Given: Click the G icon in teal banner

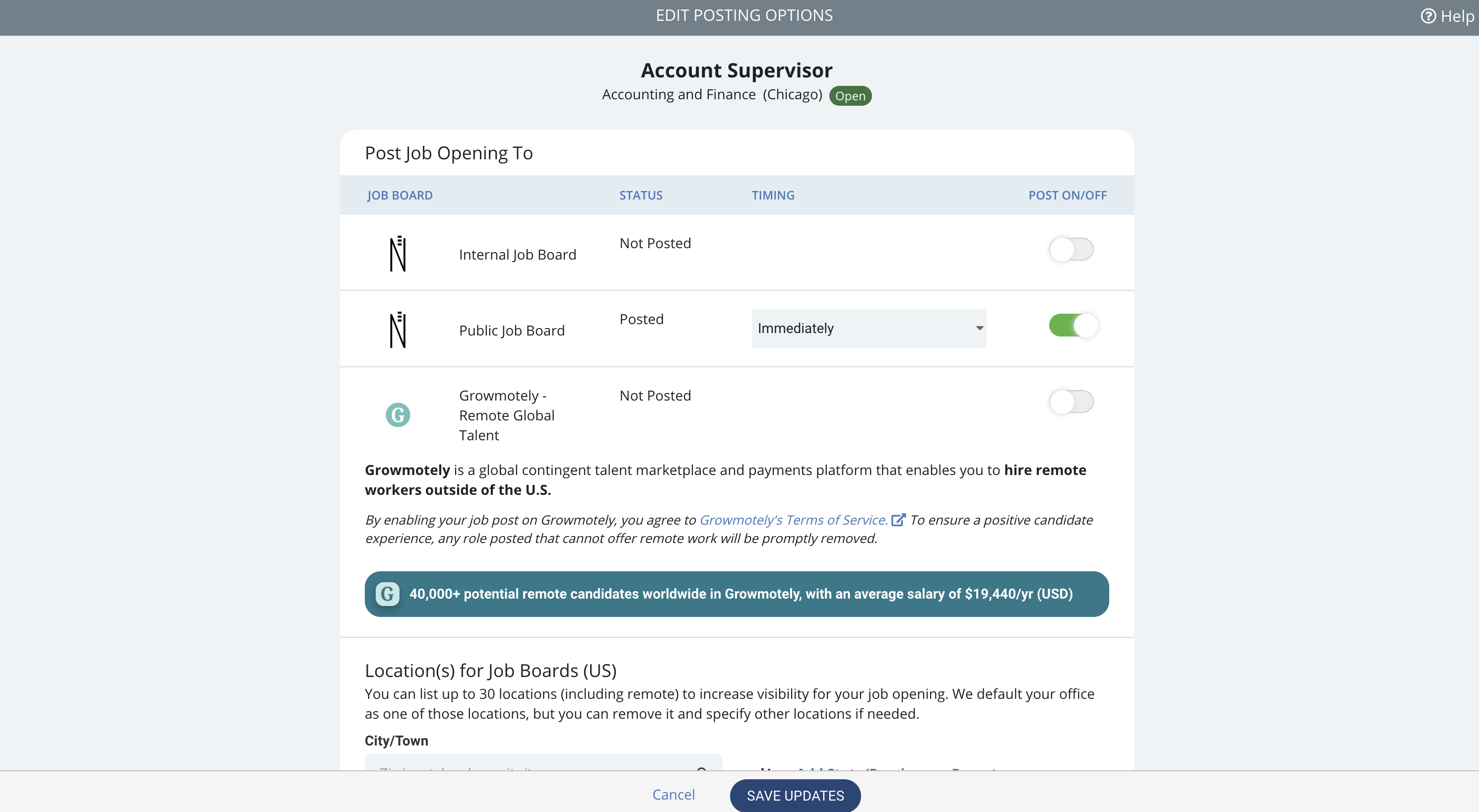Looking at the screenshot, I should pyautogui.click(x=388, y=594).
